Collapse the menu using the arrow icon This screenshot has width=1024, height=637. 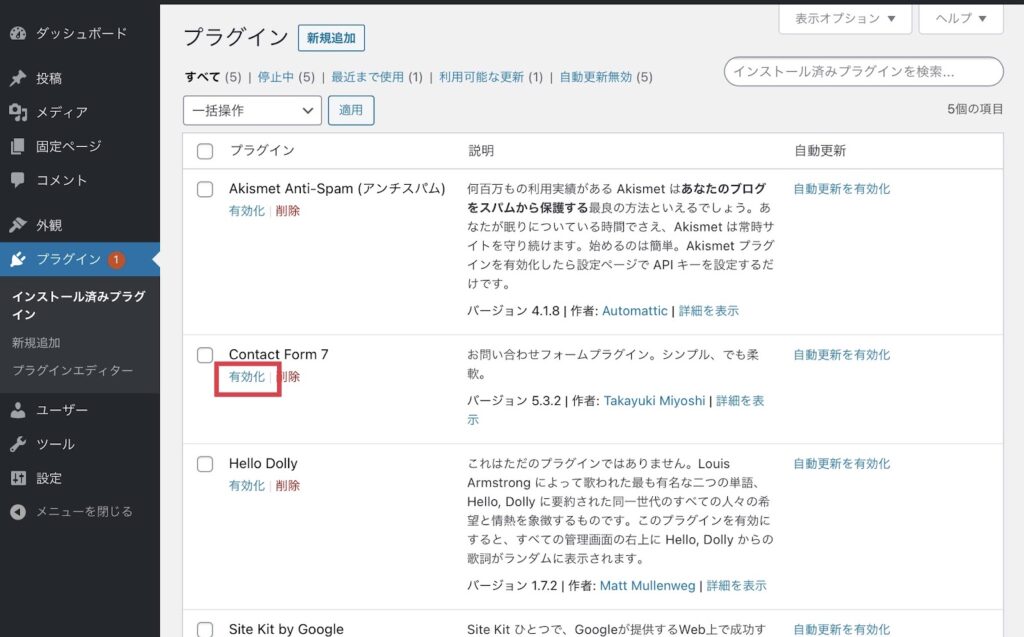click(17, 511)
